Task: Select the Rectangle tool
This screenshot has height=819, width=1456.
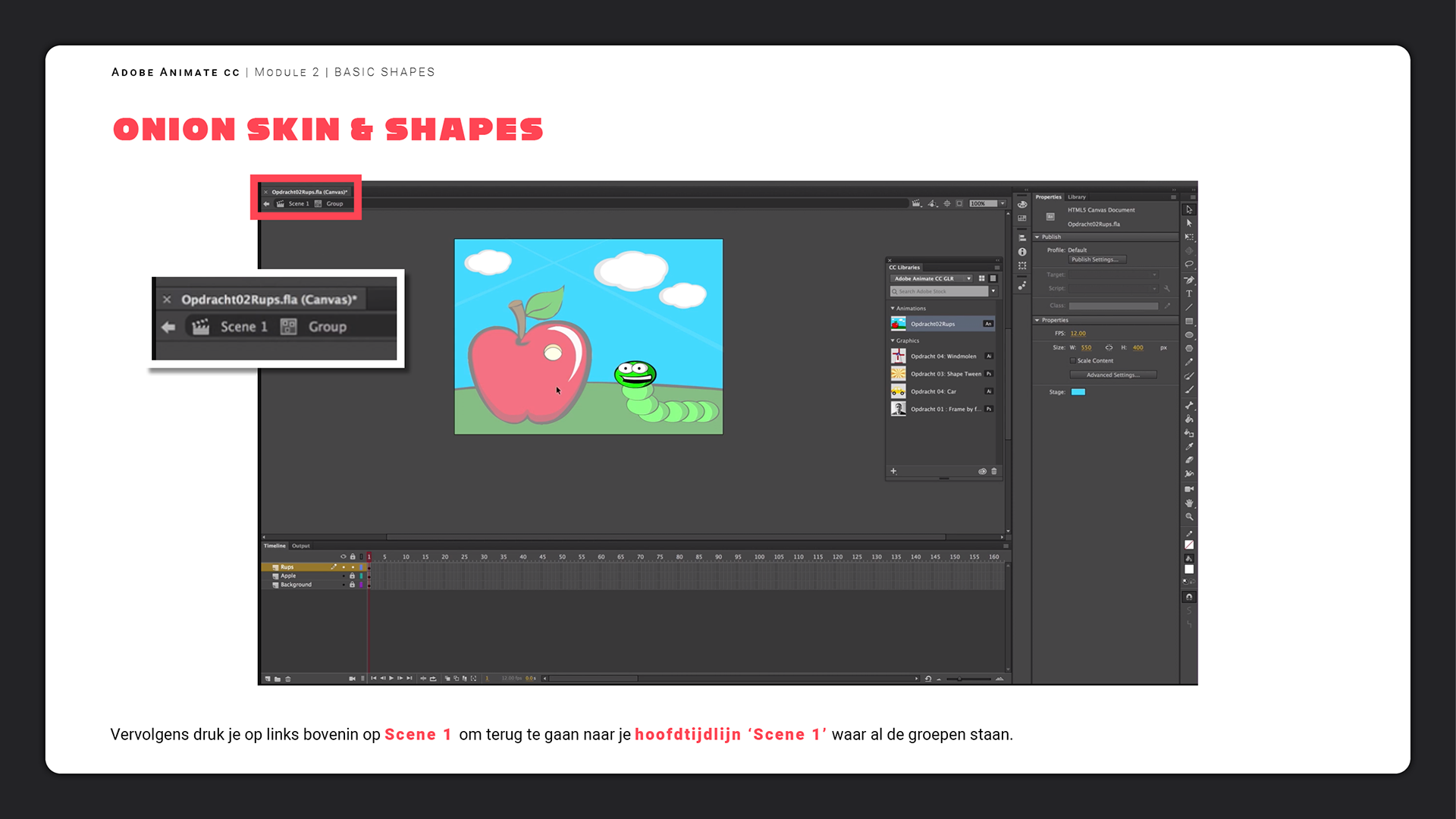Action: pyautogui.click(x=1189, y=322)
